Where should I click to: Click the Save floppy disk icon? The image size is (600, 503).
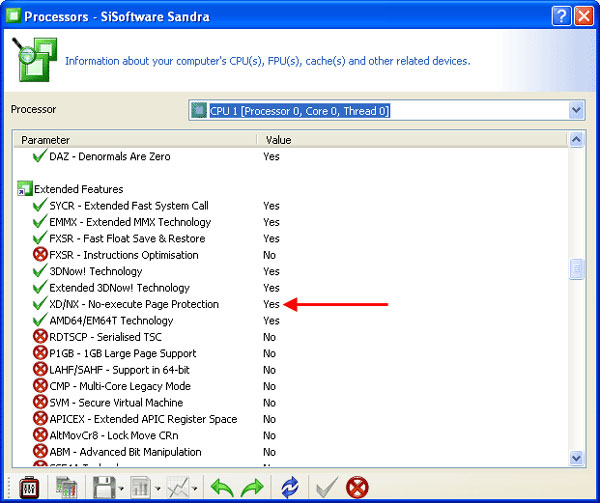pos(104,487)
